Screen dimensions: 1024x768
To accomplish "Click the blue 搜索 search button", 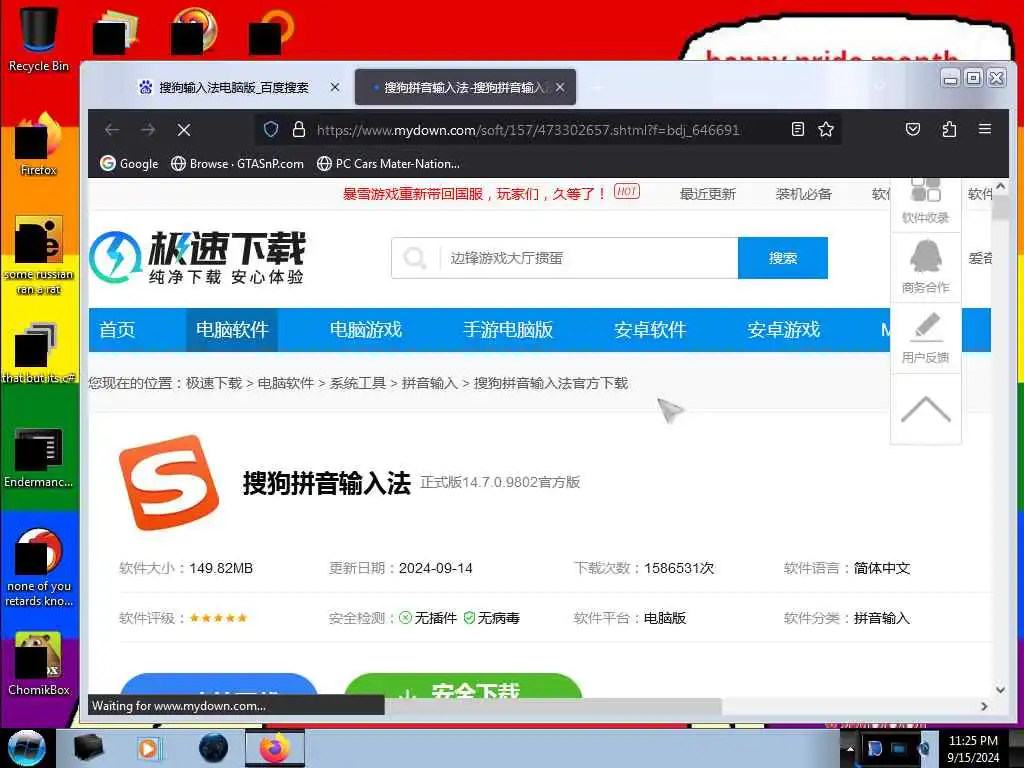I will tap(783, 258).
